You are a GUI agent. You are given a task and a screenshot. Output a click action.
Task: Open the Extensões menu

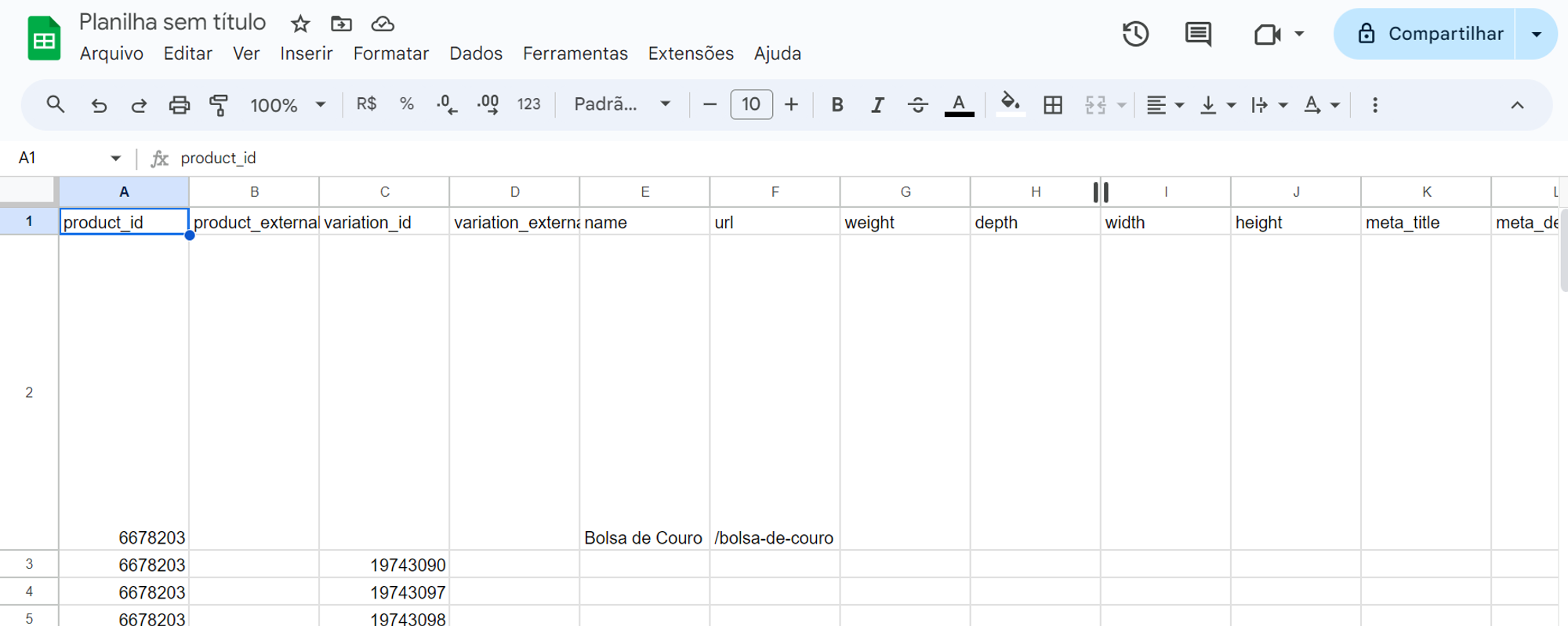[x=691, y=53]
